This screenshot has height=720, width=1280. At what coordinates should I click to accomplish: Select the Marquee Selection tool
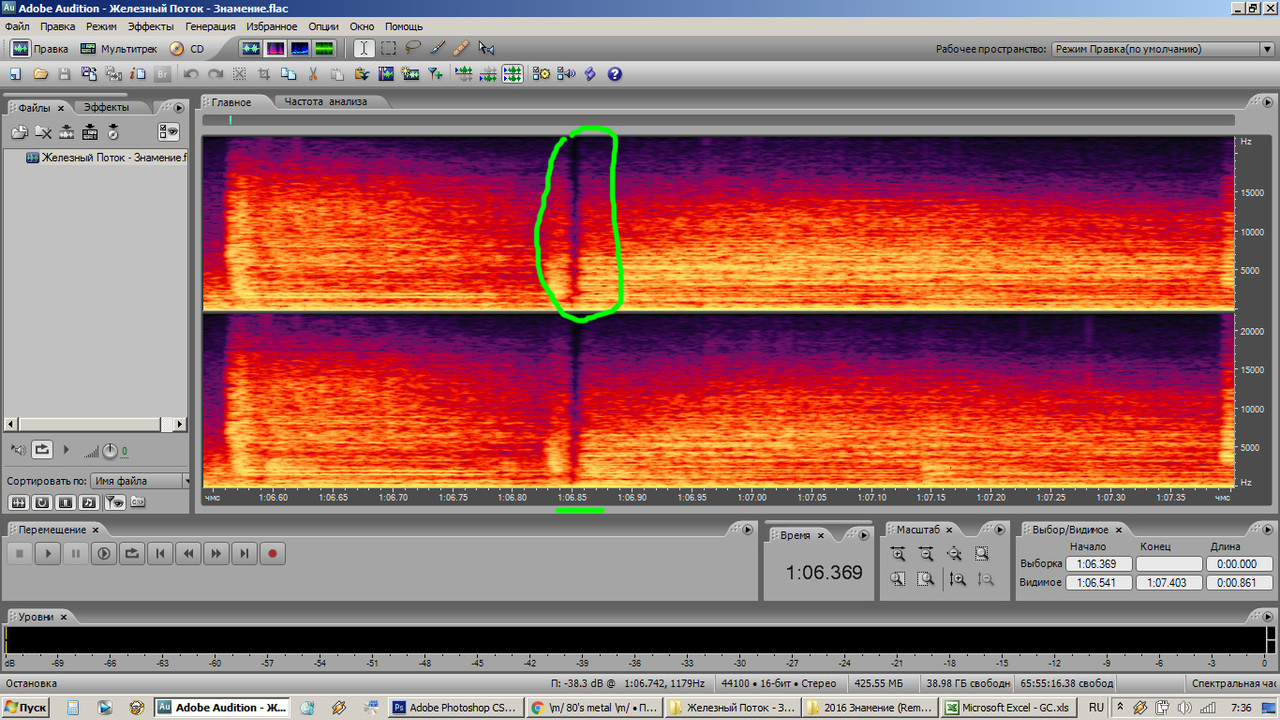[x=388, y=48]
